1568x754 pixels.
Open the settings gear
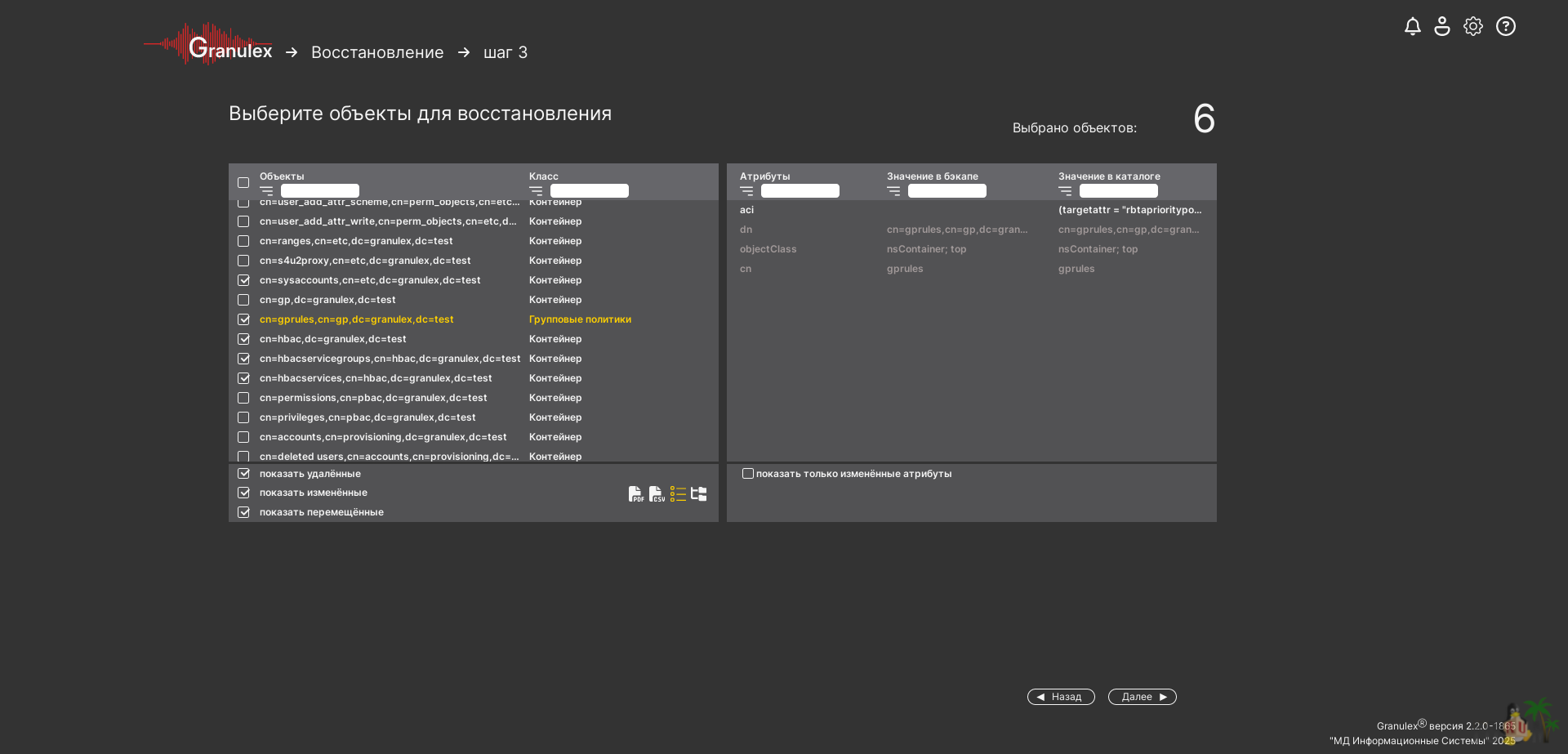click(x=1473, y=27)
